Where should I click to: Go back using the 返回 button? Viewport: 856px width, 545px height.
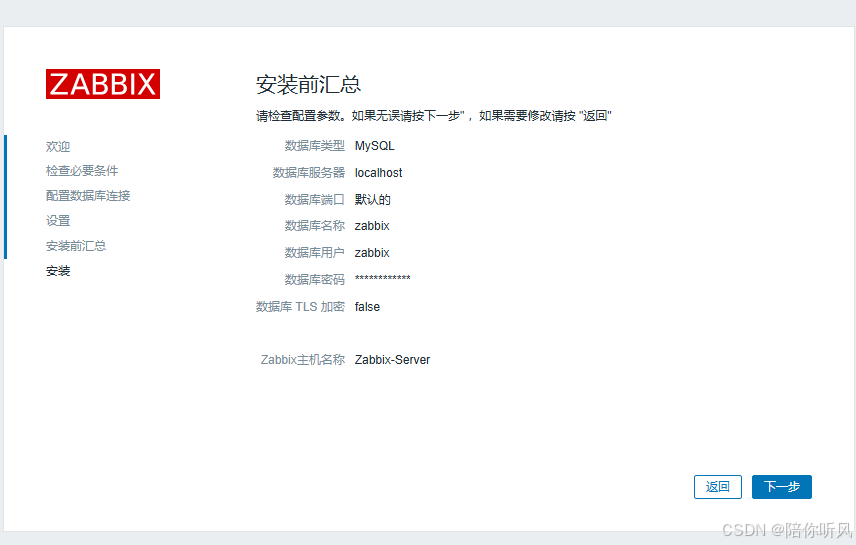(x=717, y=487)
